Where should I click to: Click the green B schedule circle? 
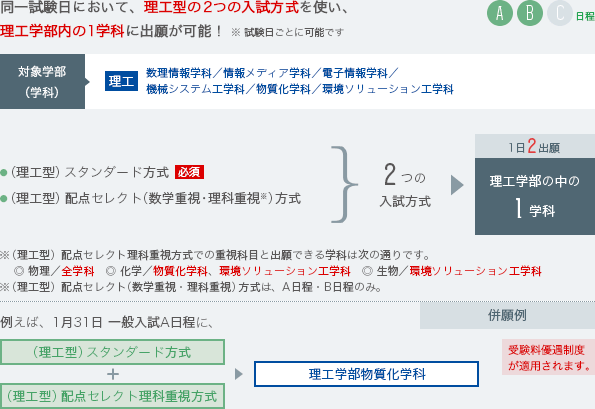click(530, 13)
